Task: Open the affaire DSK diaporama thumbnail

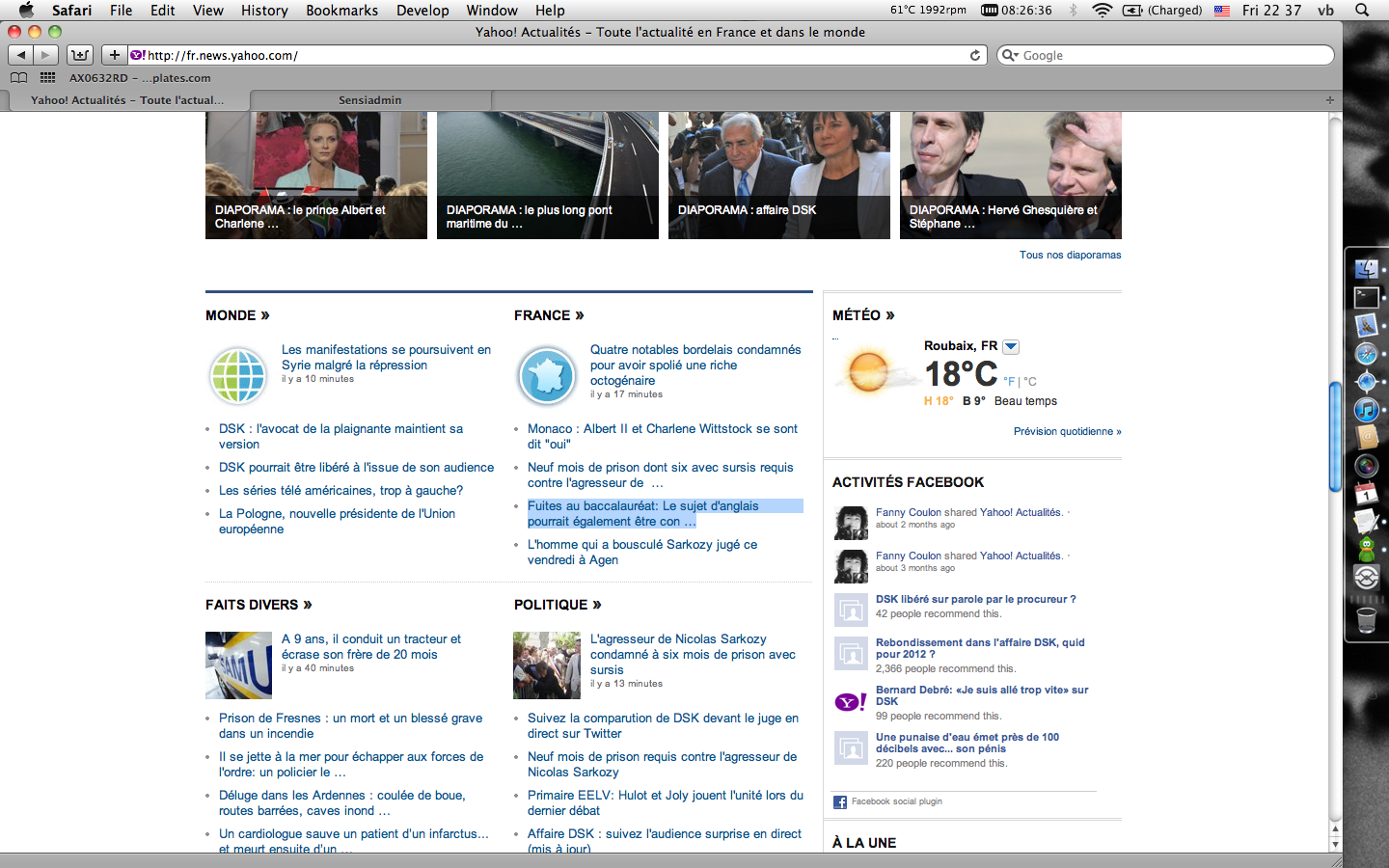Action: click(779, 176)
